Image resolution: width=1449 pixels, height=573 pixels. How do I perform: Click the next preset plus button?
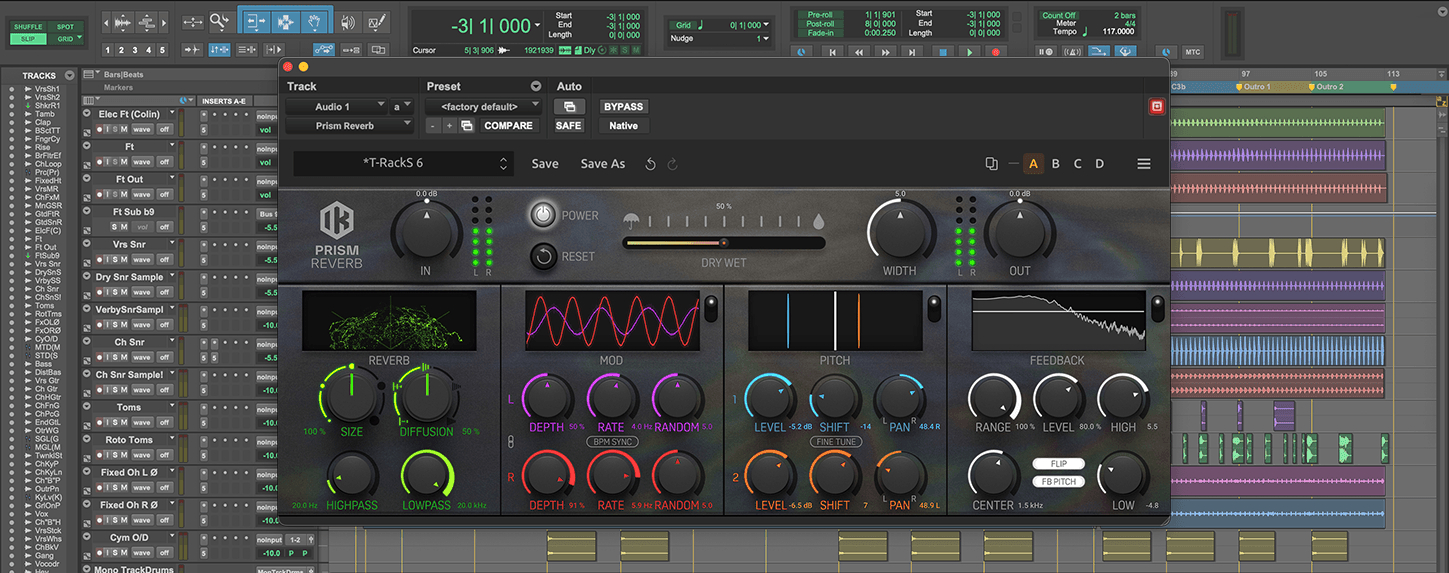click(x=450, y=126)
